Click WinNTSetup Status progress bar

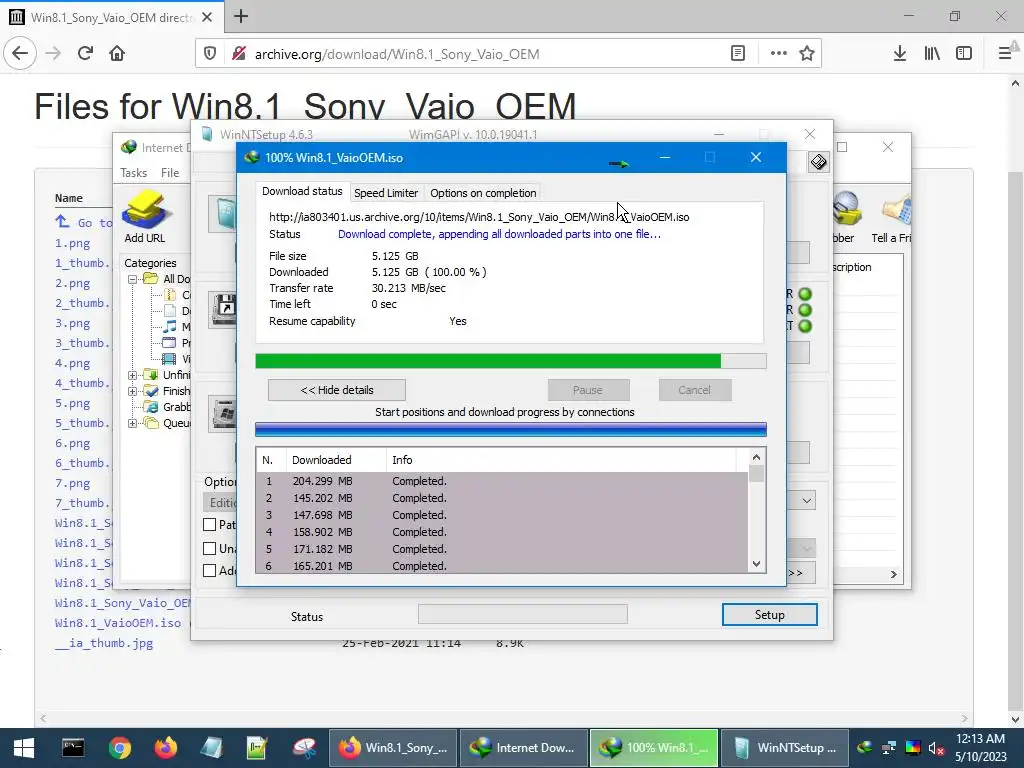click(522, 614)
